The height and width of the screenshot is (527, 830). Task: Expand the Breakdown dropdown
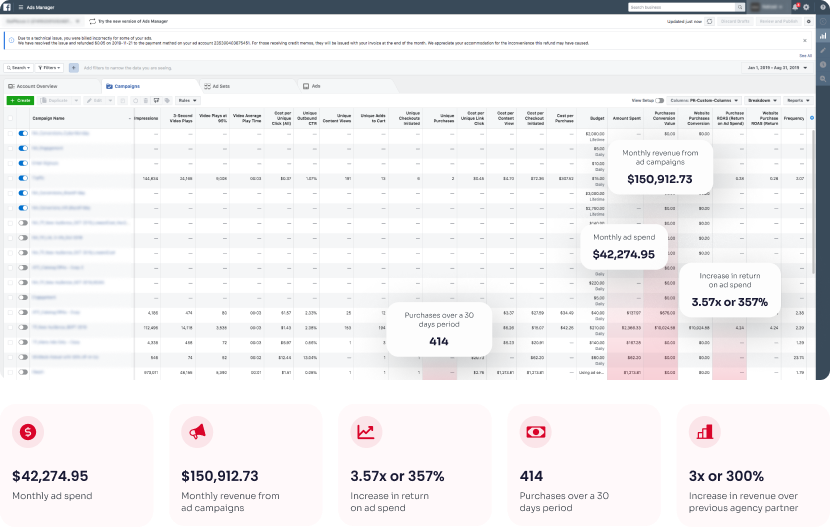coord(765,101)
